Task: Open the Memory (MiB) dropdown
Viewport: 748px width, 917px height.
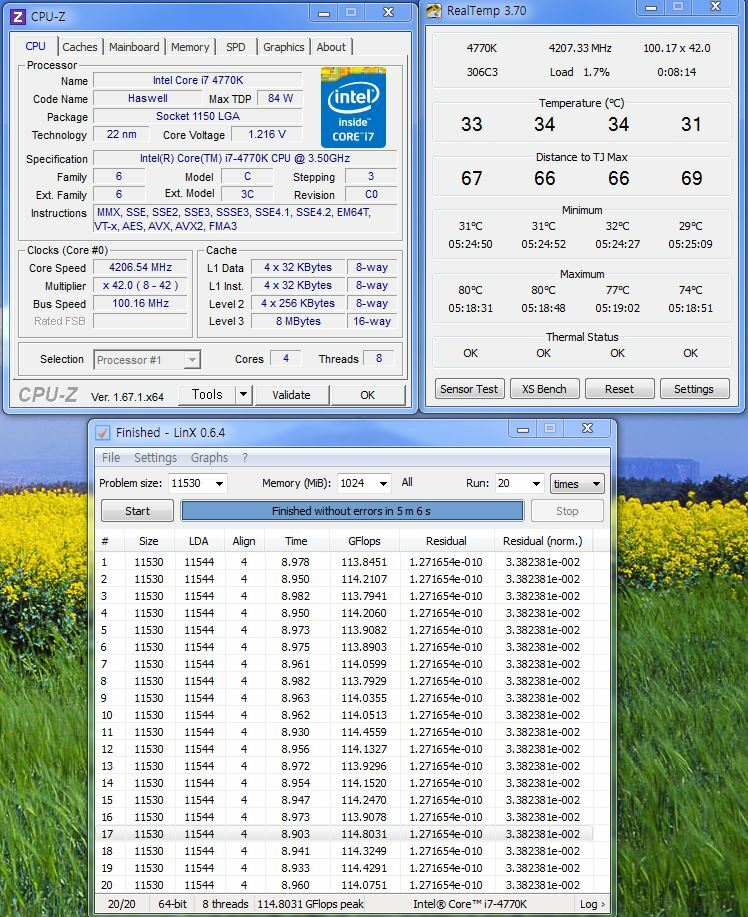Action: pos(381,484)
